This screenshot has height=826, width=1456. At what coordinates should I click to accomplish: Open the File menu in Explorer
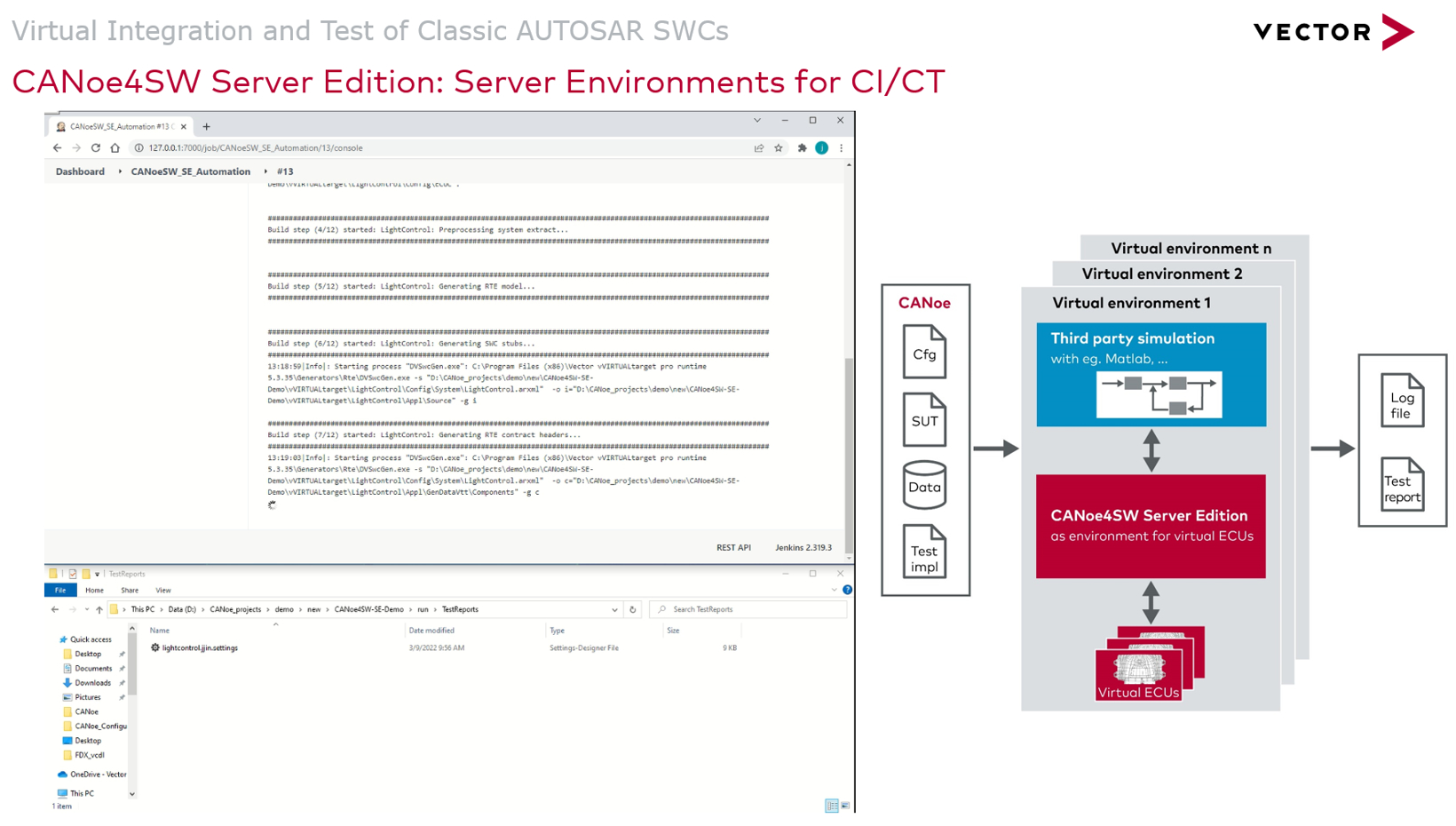pos(60,591)
